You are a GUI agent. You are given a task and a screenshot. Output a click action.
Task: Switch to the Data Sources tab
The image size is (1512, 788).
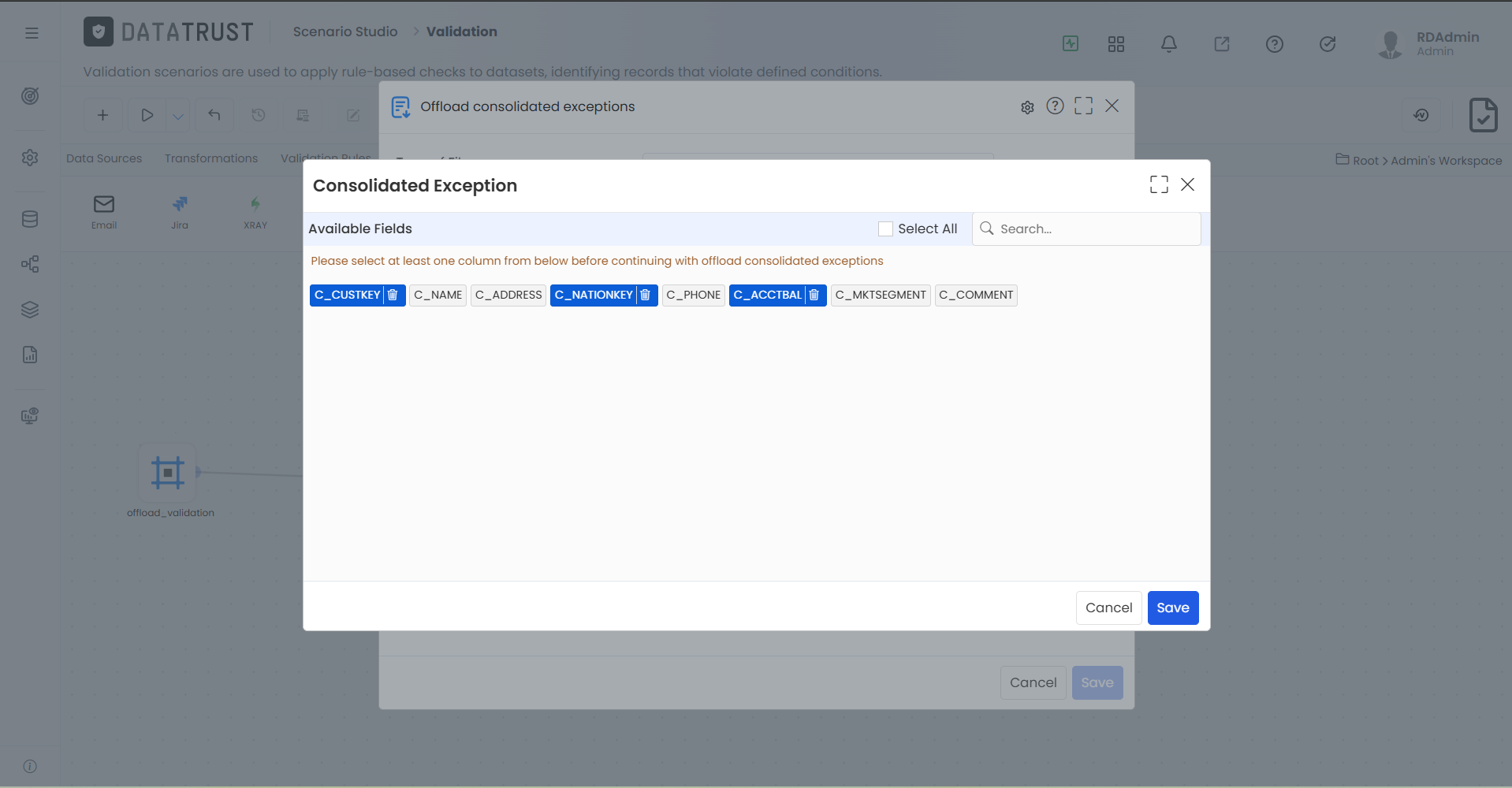[x=104, y=158]
